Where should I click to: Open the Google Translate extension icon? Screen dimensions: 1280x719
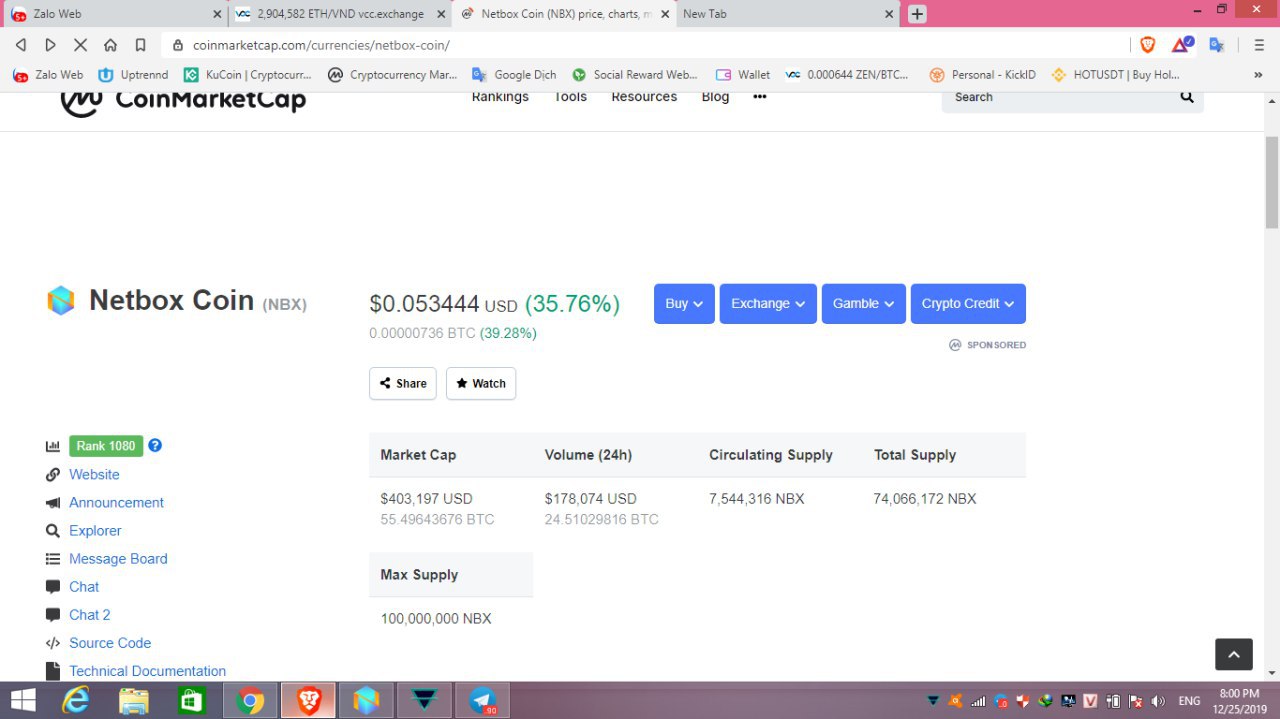click(1217, 45)
